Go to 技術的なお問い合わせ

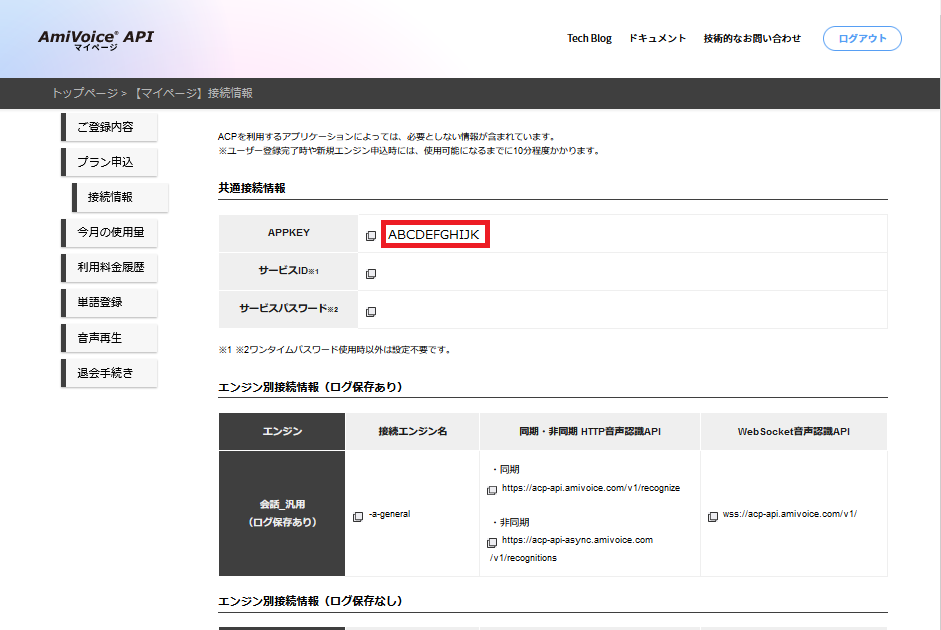(x=752, y=38)
